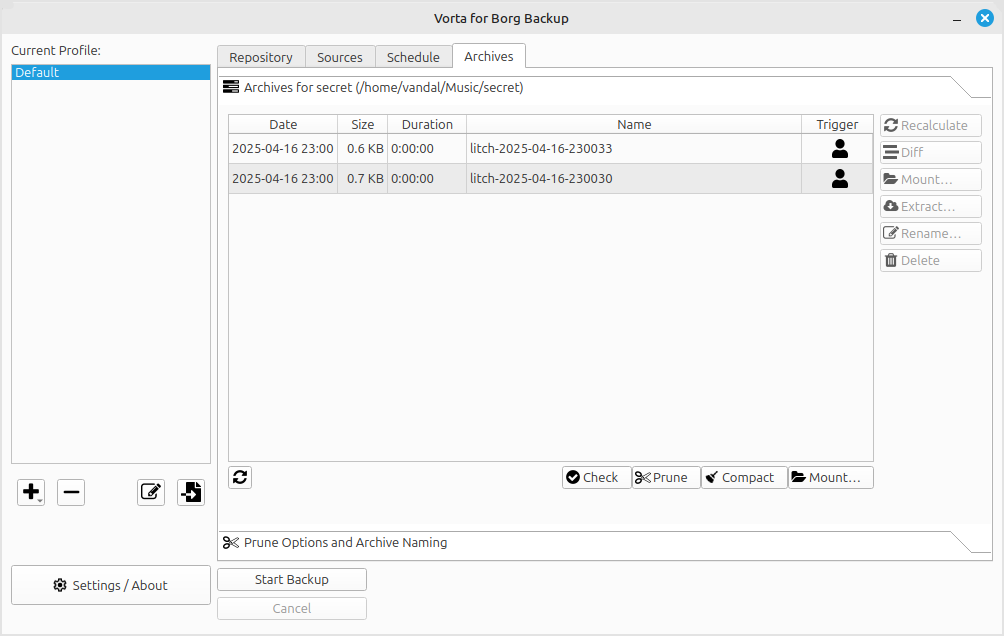This screenshot has height=636, width=1004.
Task: Click the Prune button with the scissors icon
Action: click(666, 477)
